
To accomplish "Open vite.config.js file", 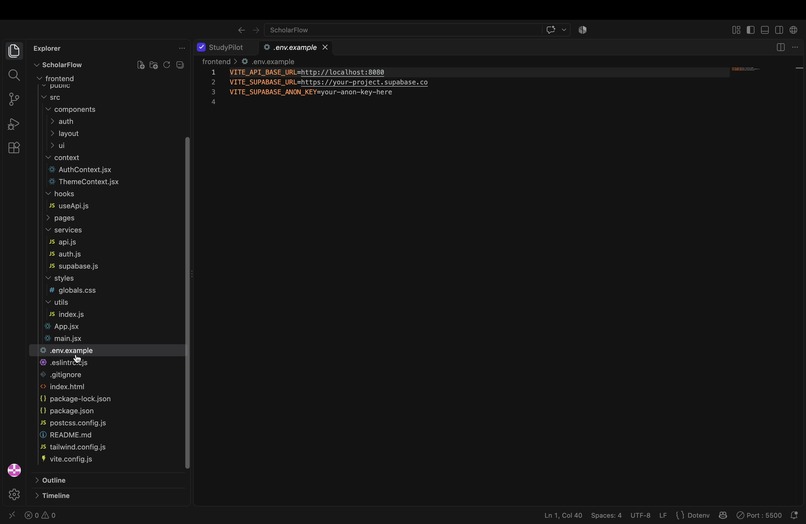I will point(71,459).
